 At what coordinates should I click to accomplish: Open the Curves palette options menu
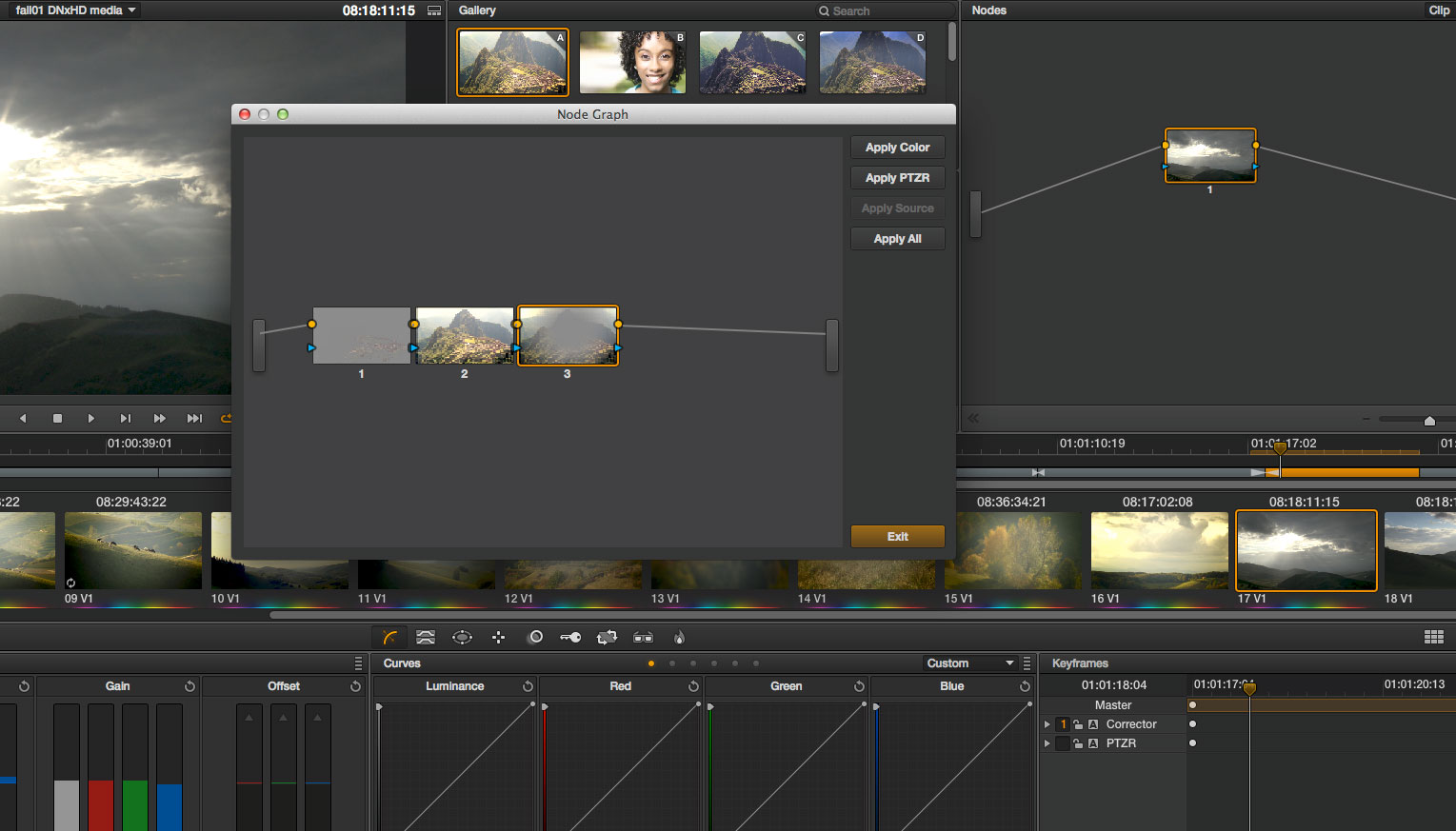pos(1027,663)
